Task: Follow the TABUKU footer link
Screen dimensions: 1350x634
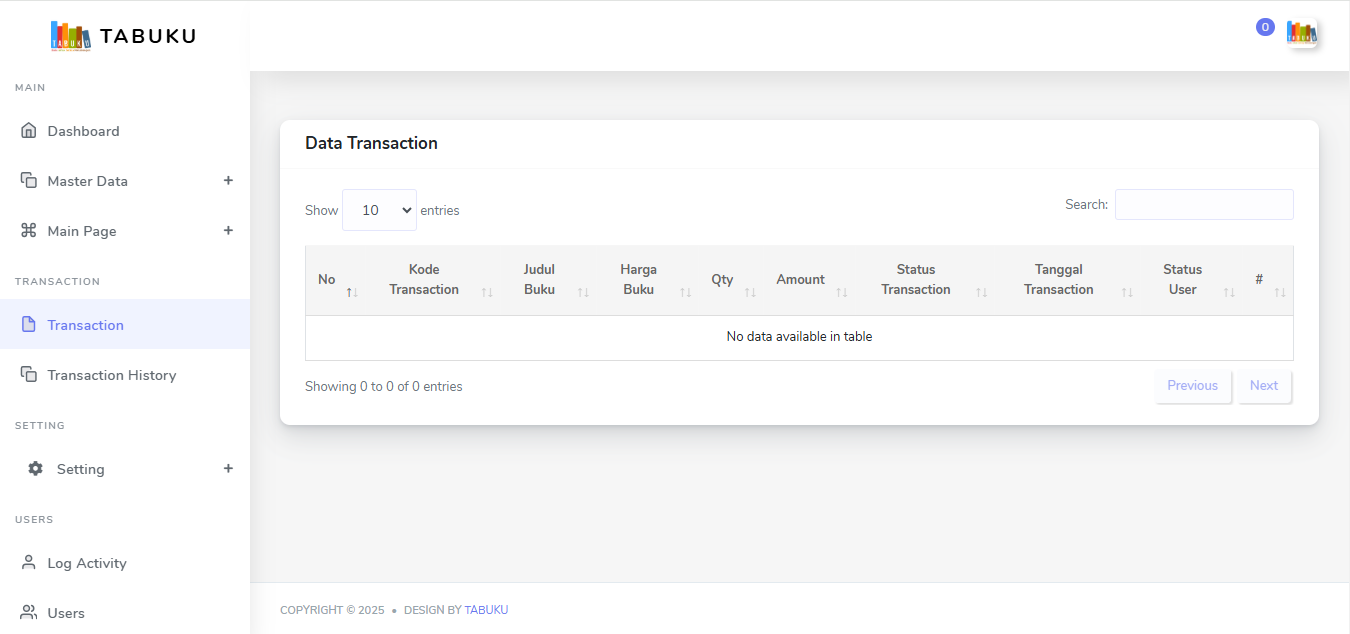Action: point(486,610)
